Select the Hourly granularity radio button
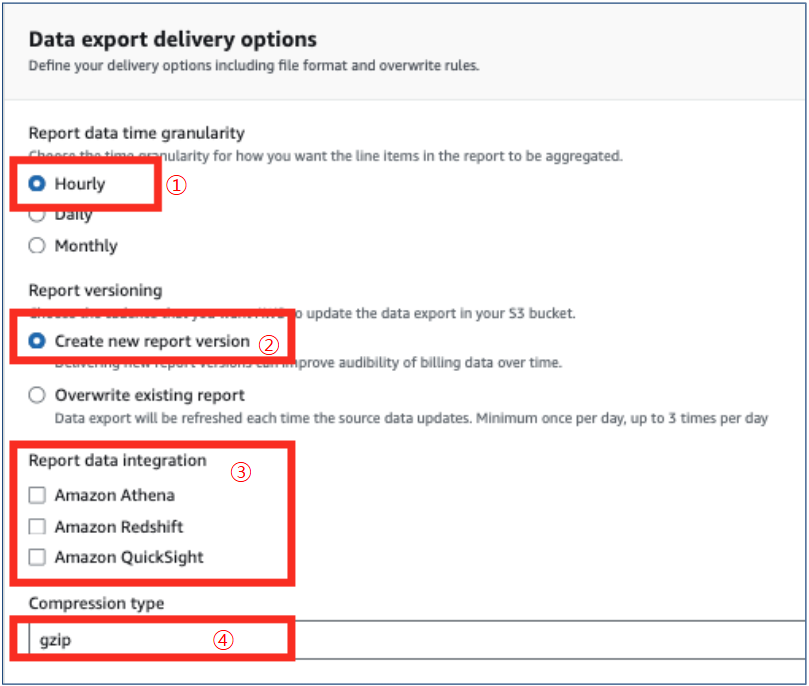Viewport: 809px width, 686px height. [x=37, y=184]
